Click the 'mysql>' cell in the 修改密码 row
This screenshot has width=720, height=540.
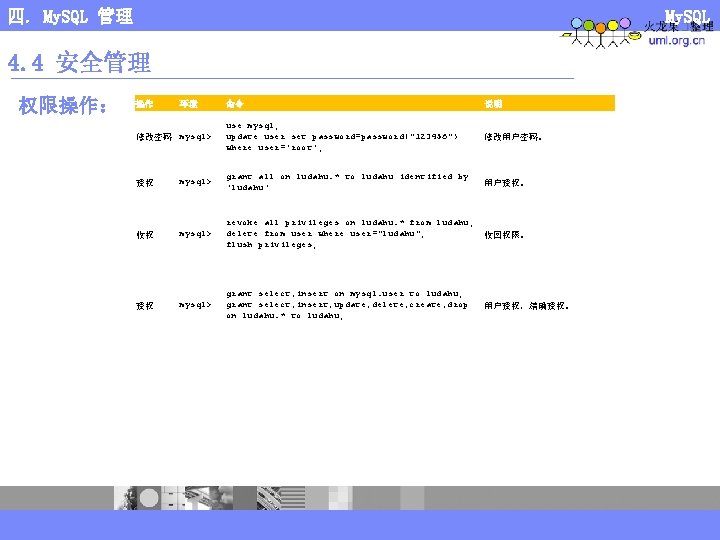[x=195, y=137]
